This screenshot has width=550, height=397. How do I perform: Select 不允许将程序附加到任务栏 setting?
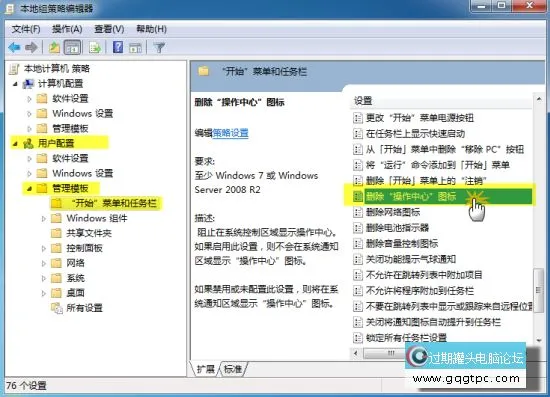420,291
